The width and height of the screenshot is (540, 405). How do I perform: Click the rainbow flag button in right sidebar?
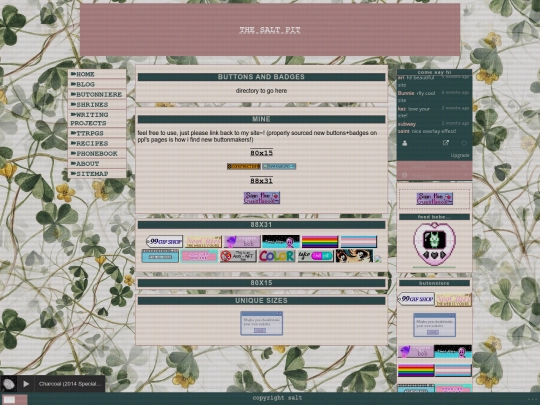pyautogui.click(x=416, y=371)
